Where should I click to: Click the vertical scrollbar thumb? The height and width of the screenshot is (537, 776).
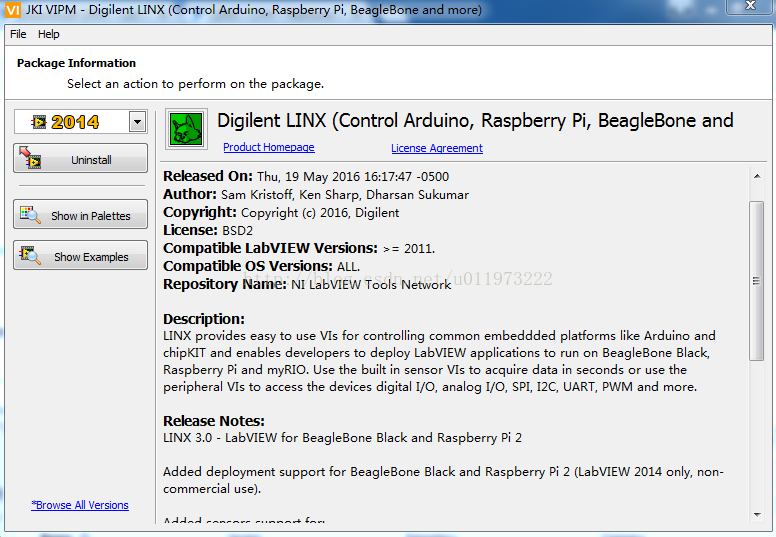pyautogui.click(x=756, y=281)
